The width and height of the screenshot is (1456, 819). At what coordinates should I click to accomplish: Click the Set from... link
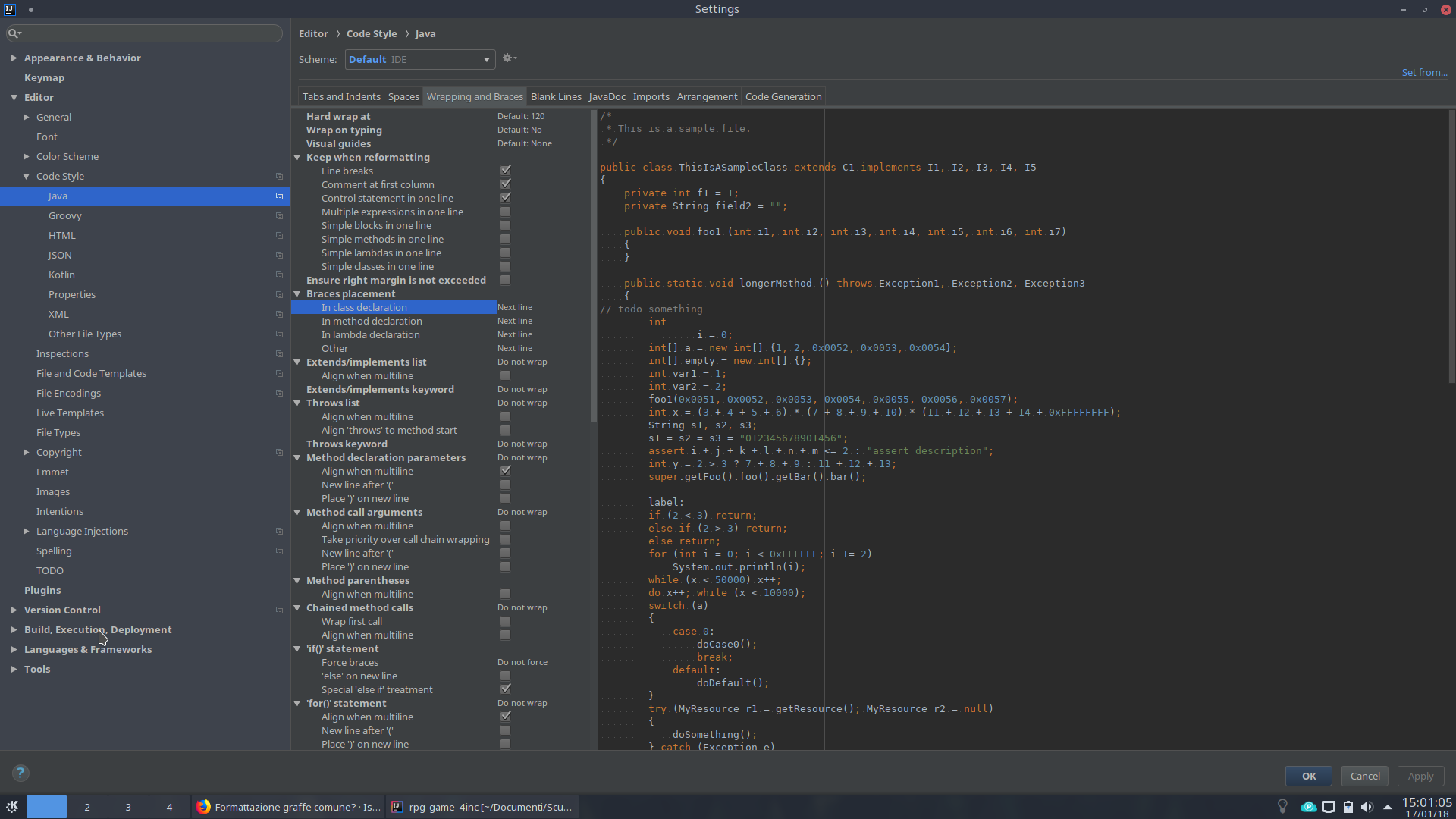pos(1424,73)
